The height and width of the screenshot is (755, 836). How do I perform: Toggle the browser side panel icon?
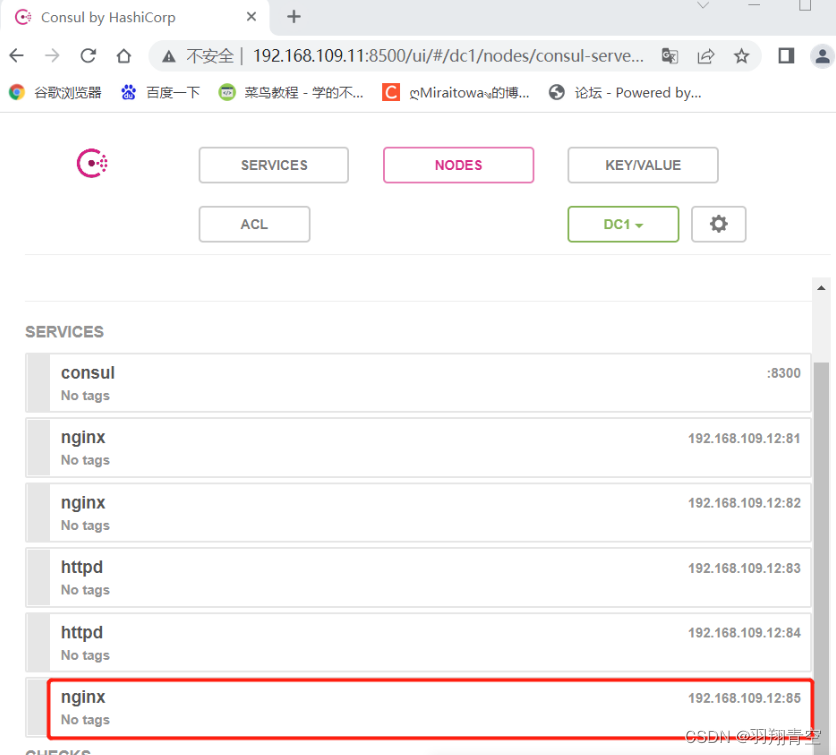(x=786, y=55)
